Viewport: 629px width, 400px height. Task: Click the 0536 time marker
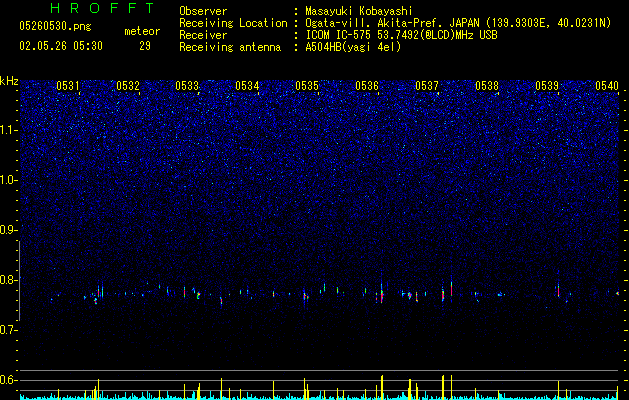[367, 85]
